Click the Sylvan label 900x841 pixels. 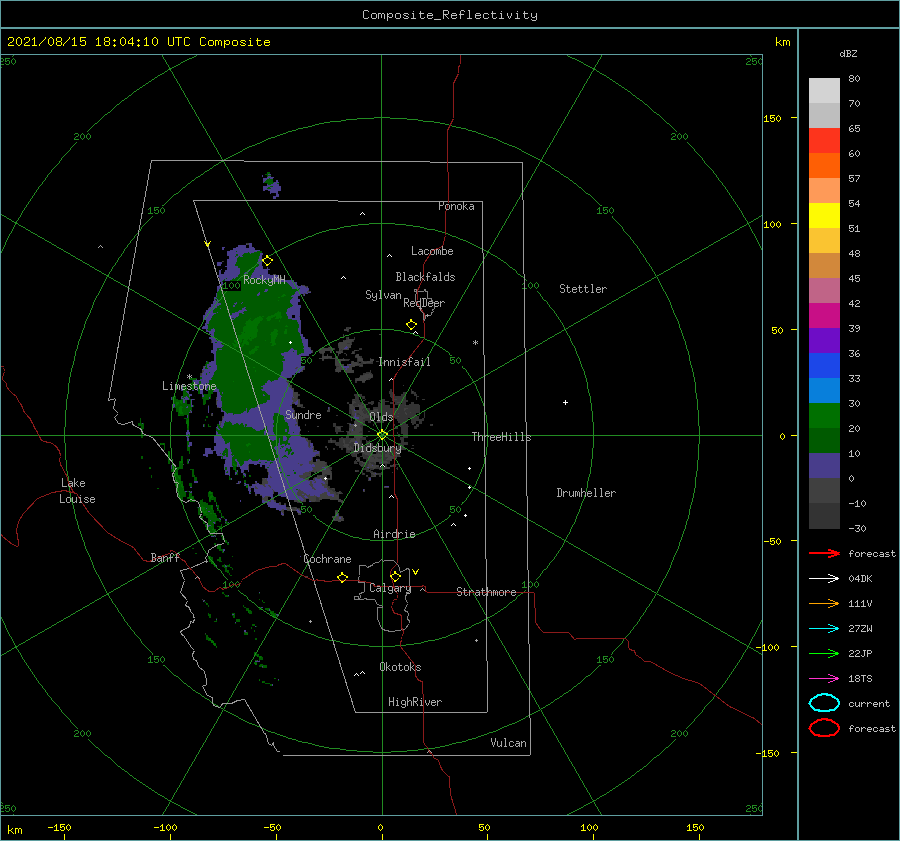click(383, 295)
